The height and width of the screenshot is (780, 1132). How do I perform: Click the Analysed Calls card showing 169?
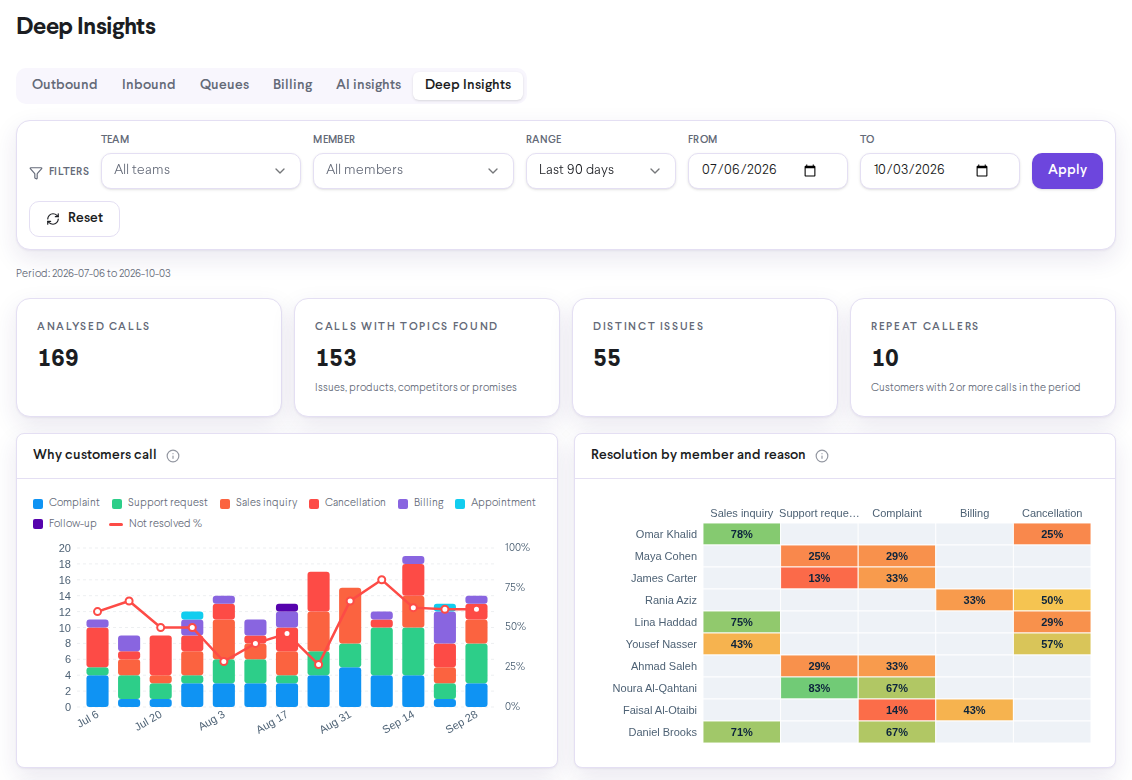point(149,358)
